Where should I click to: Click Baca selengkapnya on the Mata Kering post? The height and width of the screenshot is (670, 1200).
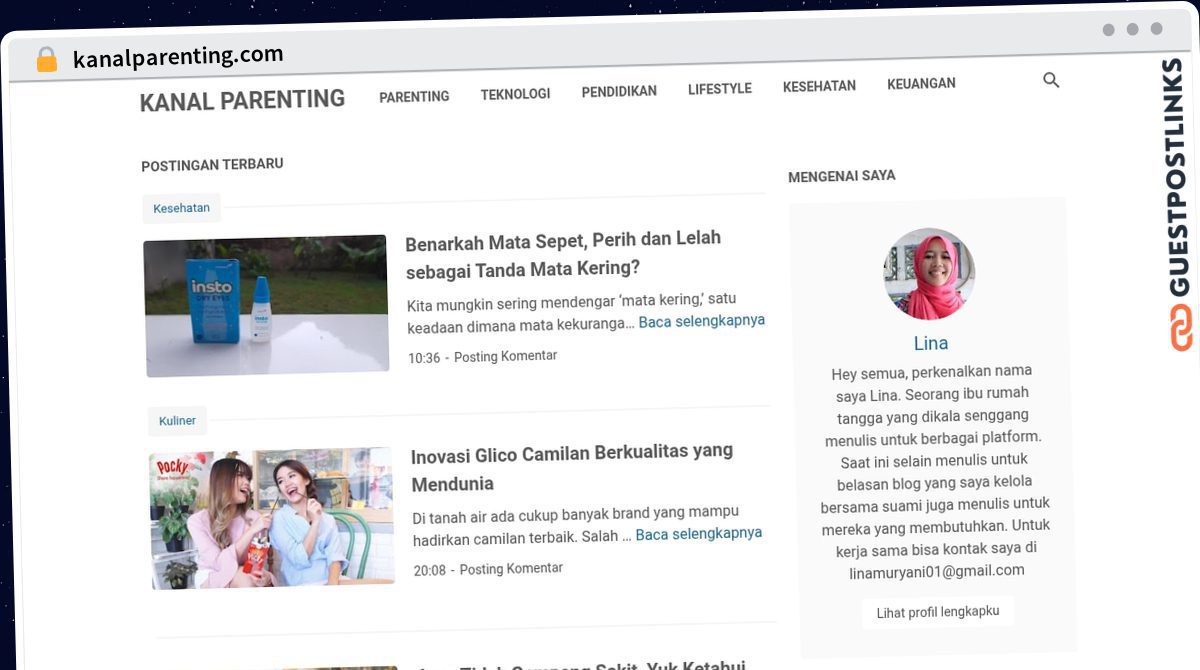[x=702, y=321]
